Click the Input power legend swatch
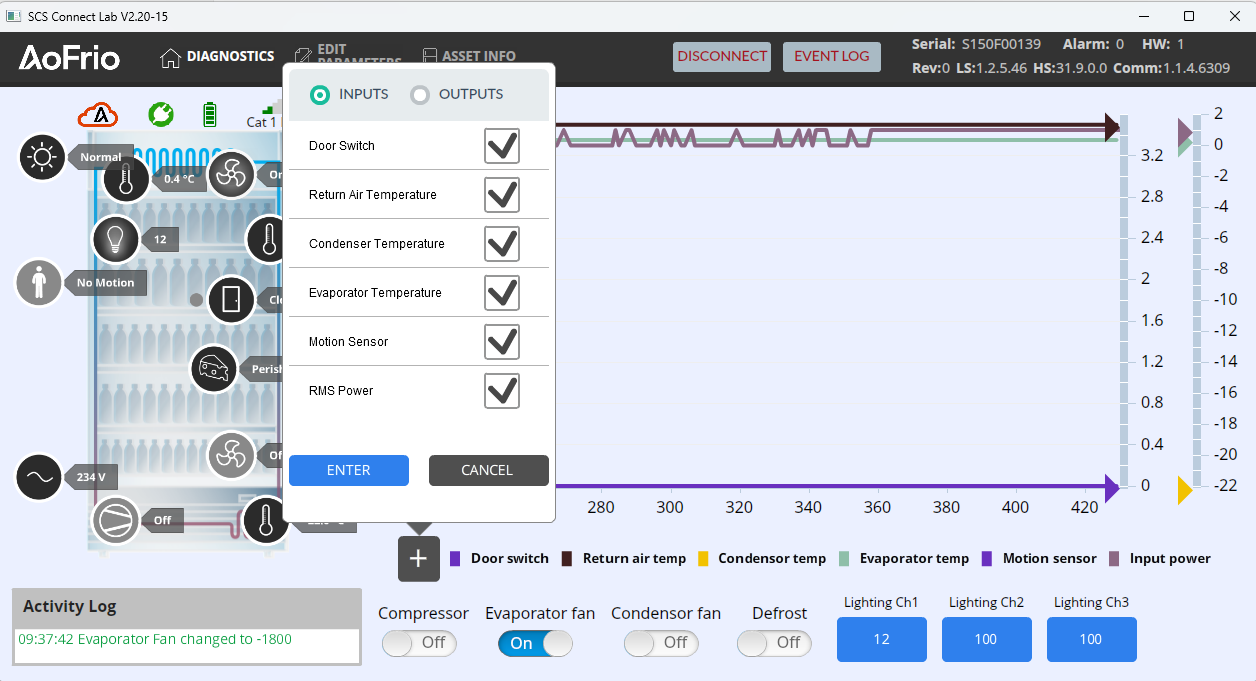Viewport: 1256px width, 681px height. point(1114,559)
